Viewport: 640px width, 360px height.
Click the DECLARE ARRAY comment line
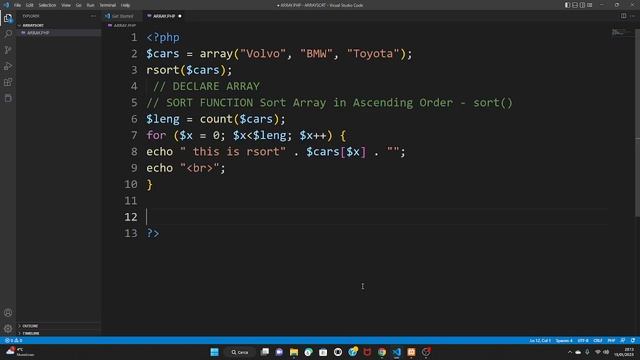207,86
